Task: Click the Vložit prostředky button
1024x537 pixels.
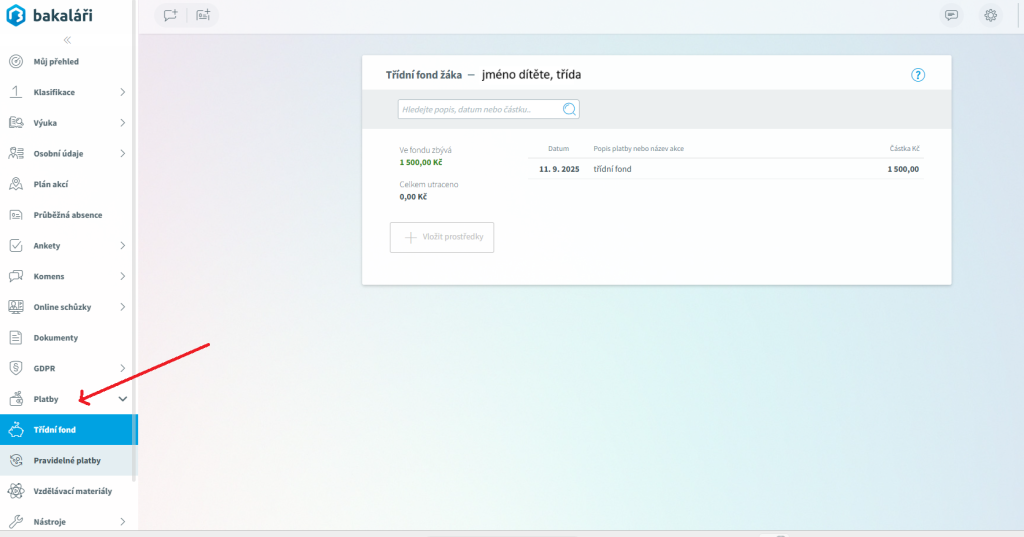Action: 442,238
